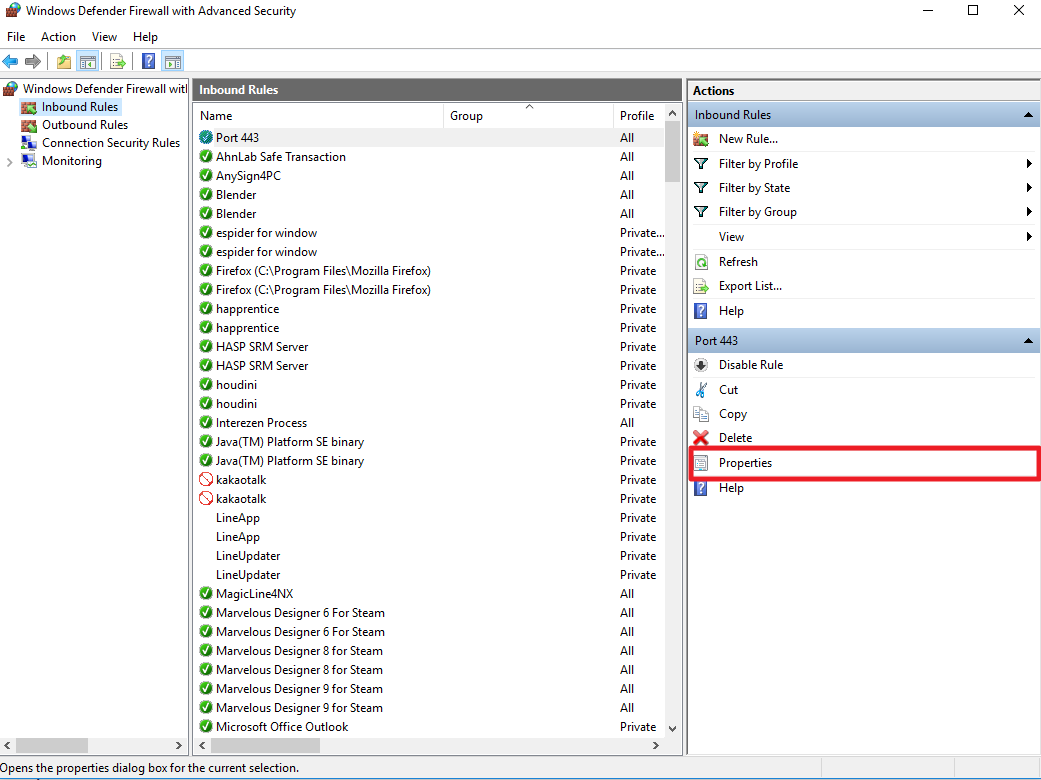Sort by the Name column header
Image resolution: width=1041 pixels, height=780 pixels.
(x=320, y=116)
